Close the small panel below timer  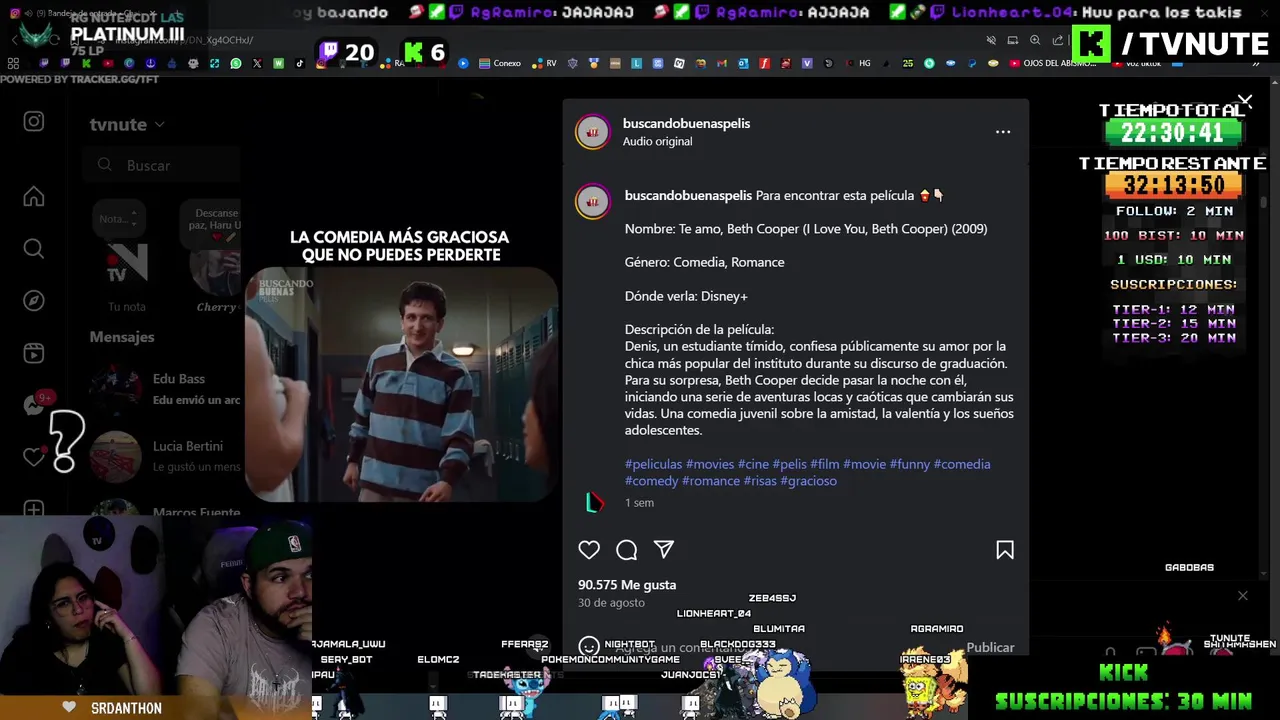tap(1243, 596)
